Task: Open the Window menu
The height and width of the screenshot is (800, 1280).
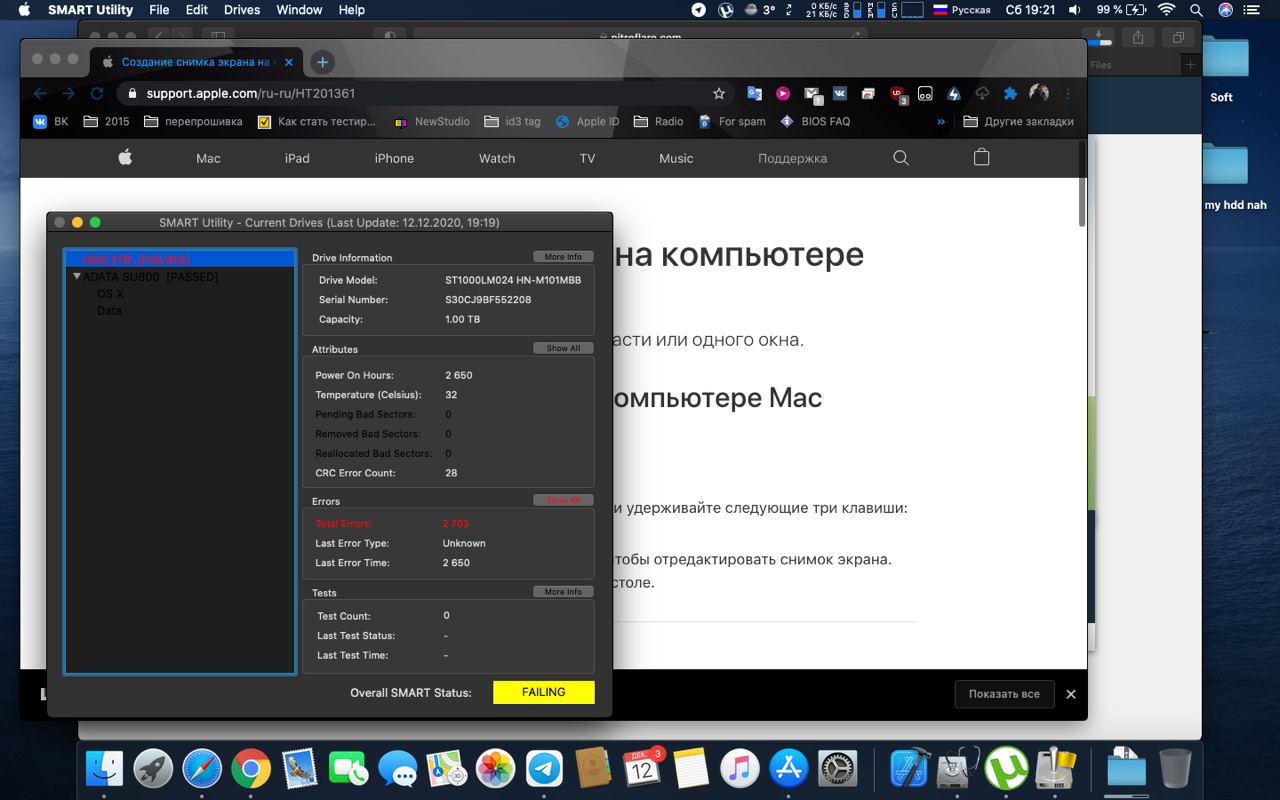Action: point(299,10)
